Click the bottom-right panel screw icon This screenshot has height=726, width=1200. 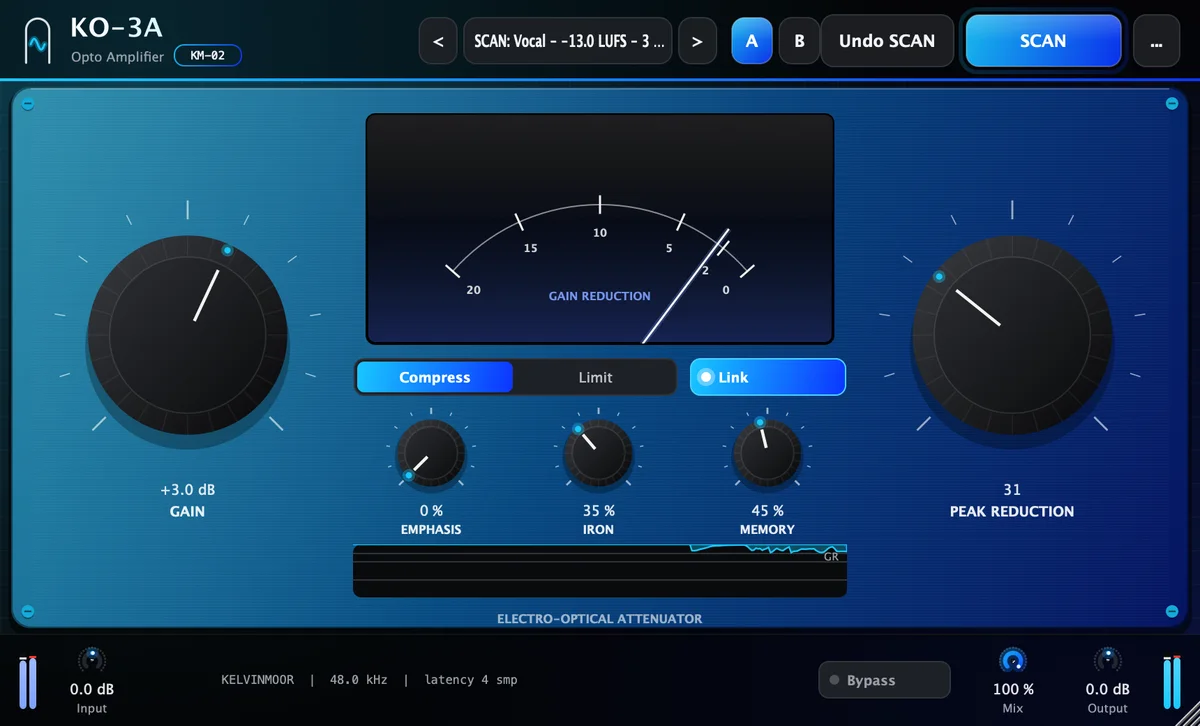1172,611
